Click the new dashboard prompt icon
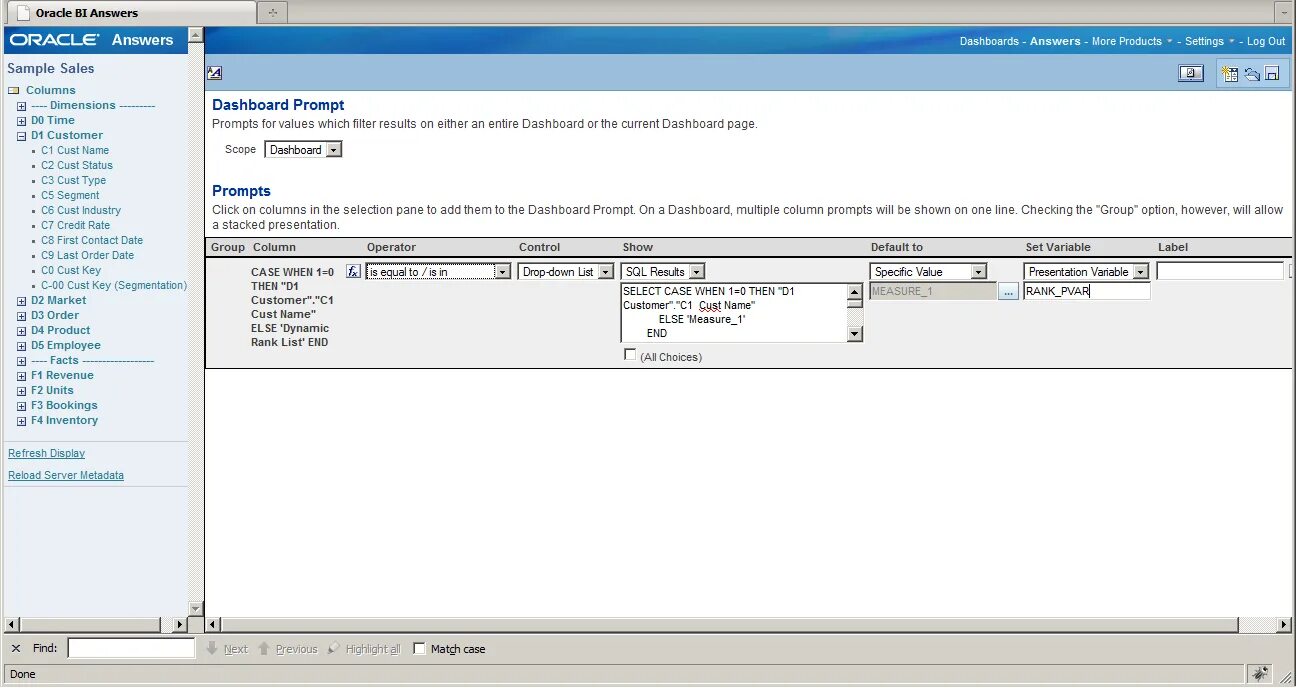The width and height of the screenshot is (1296, 688). (1230, 73)
